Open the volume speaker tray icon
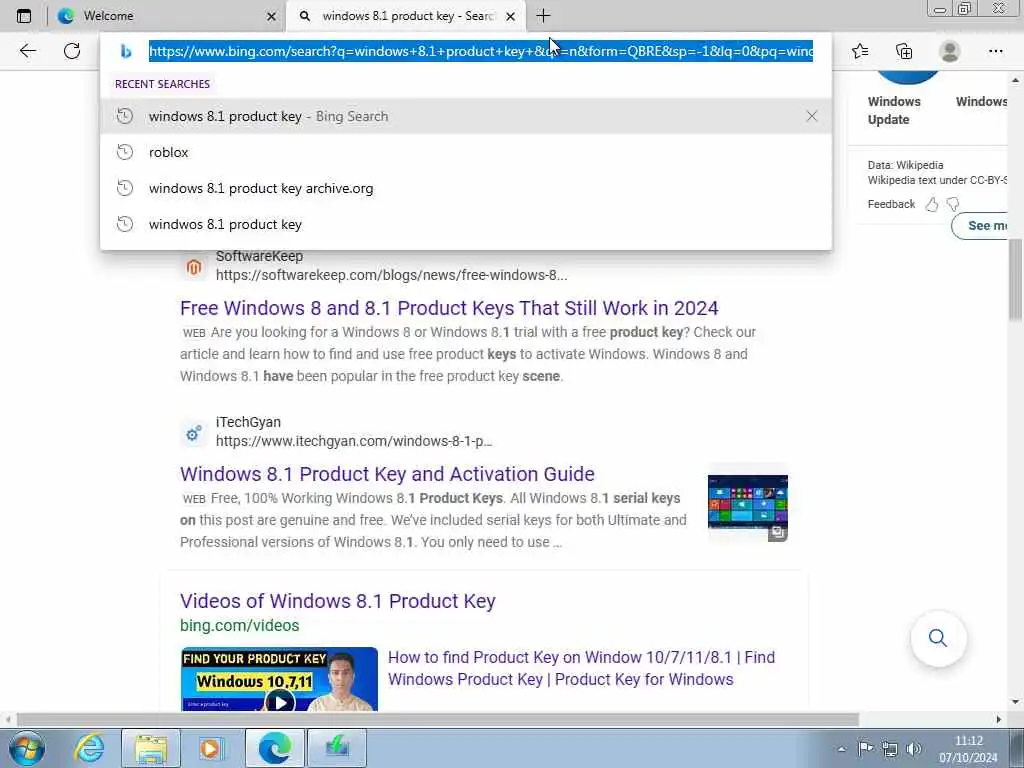This screenshot has width=1024, height=768. [x=913, y=748]
